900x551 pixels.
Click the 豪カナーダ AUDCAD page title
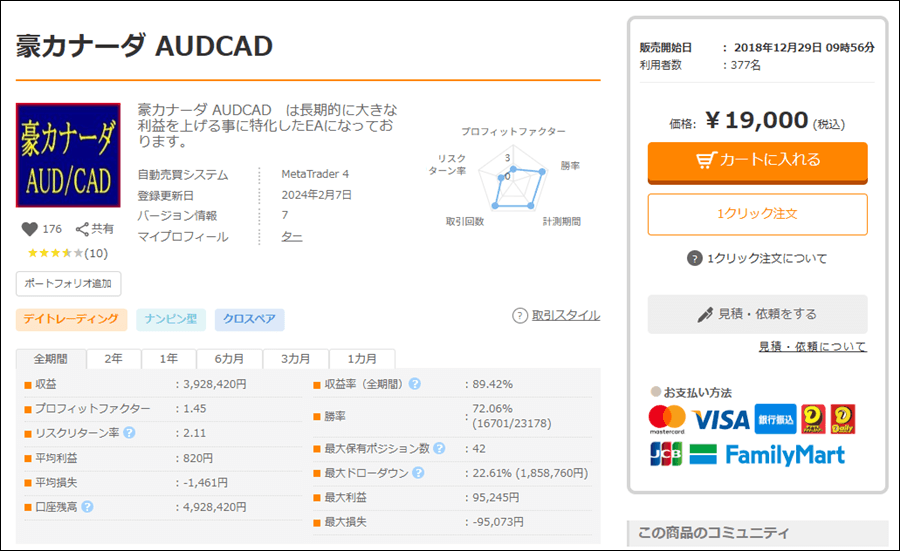[x=144, y=46]
